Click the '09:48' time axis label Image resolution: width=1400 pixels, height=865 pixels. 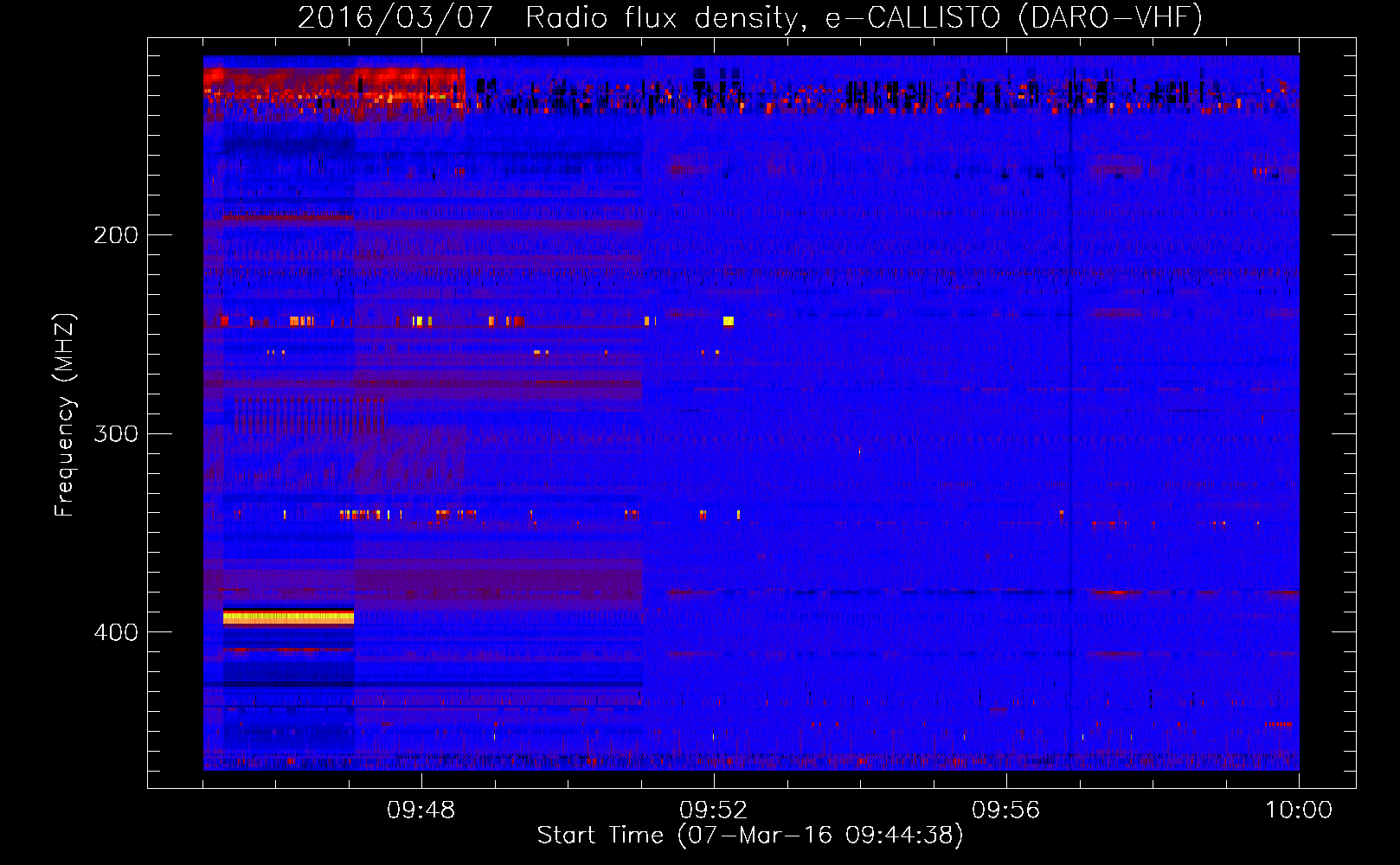(421, 811)
